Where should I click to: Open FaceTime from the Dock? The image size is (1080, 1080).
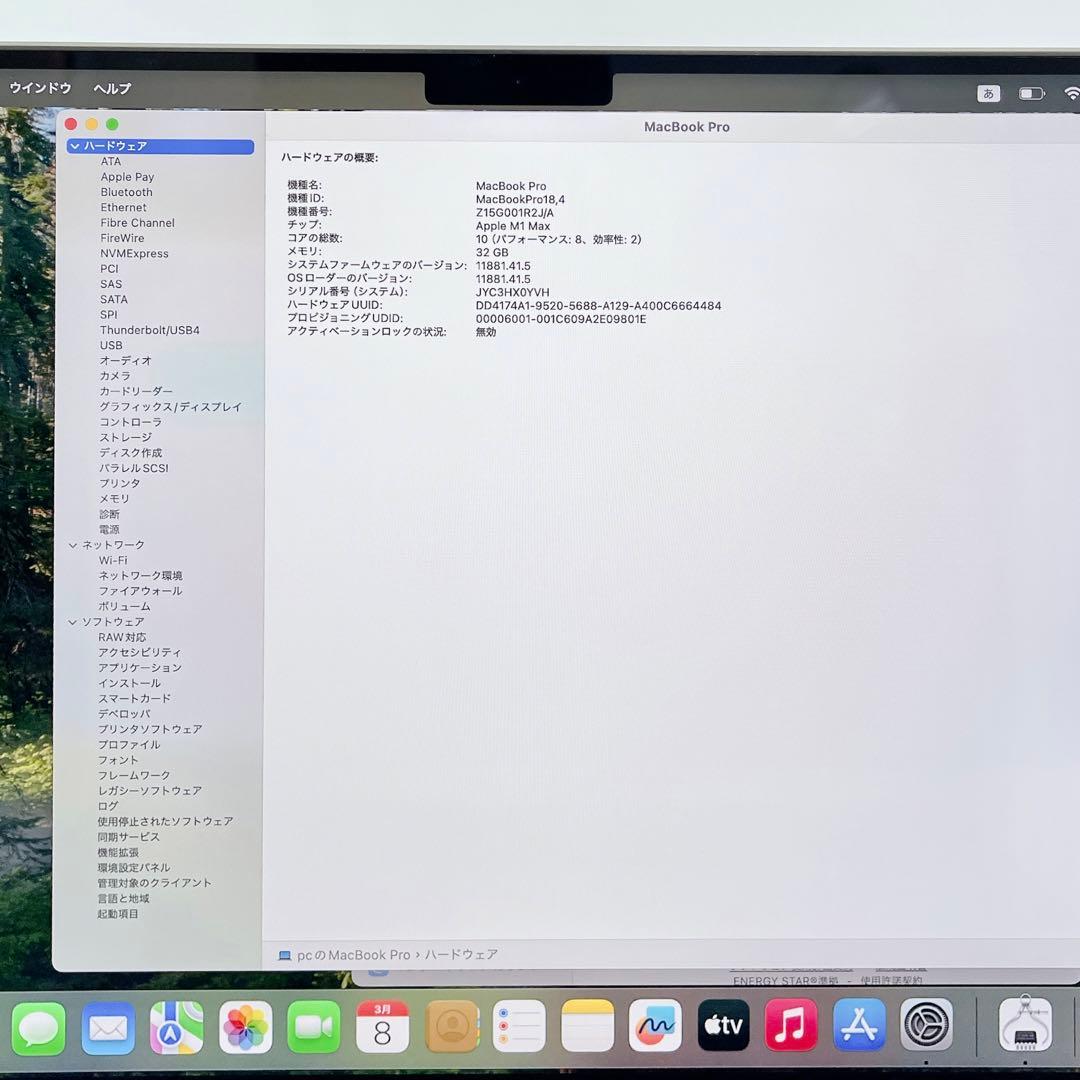point(313,1027)
